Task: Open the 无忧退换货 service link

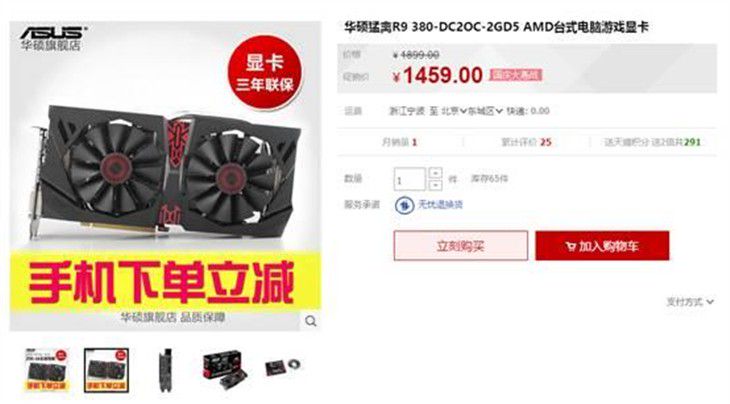Action: [x=440, y=204]
